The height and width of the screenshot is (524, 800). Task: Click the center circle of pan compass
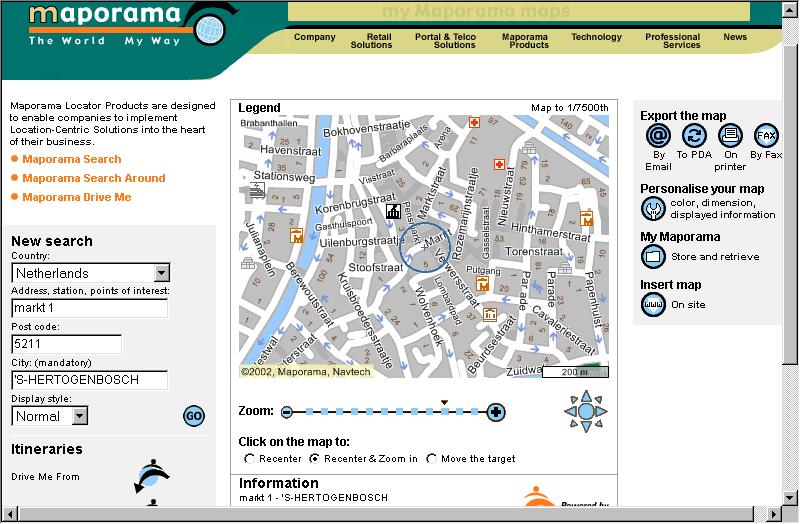pyautogui.click(x=586, y=411)
